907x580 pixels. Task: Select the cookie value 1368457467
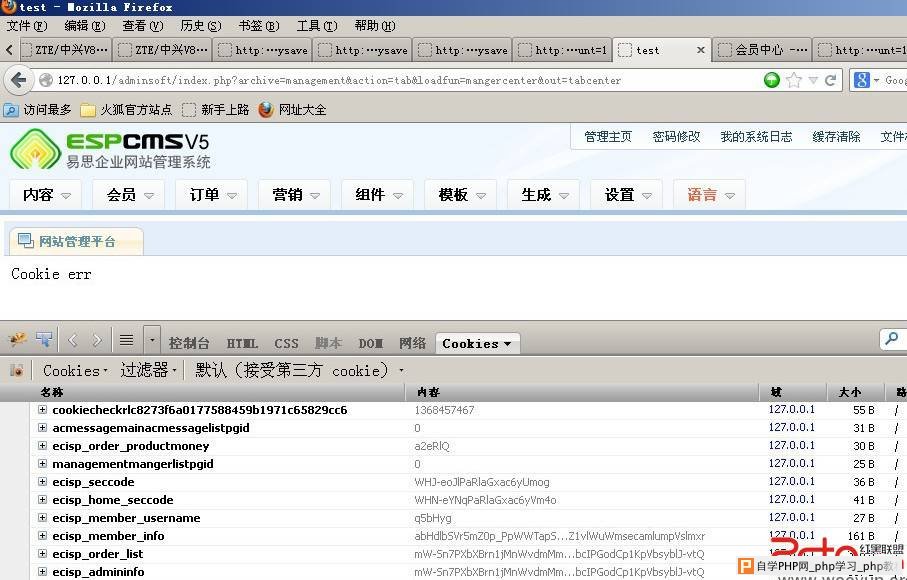click(444, 410)
